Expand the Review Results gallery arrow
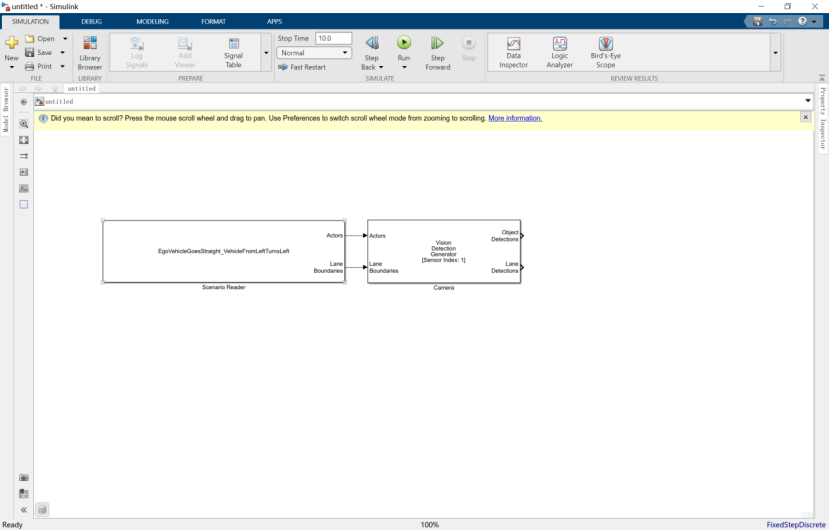The image size is (830, 530). pos(775,53)
